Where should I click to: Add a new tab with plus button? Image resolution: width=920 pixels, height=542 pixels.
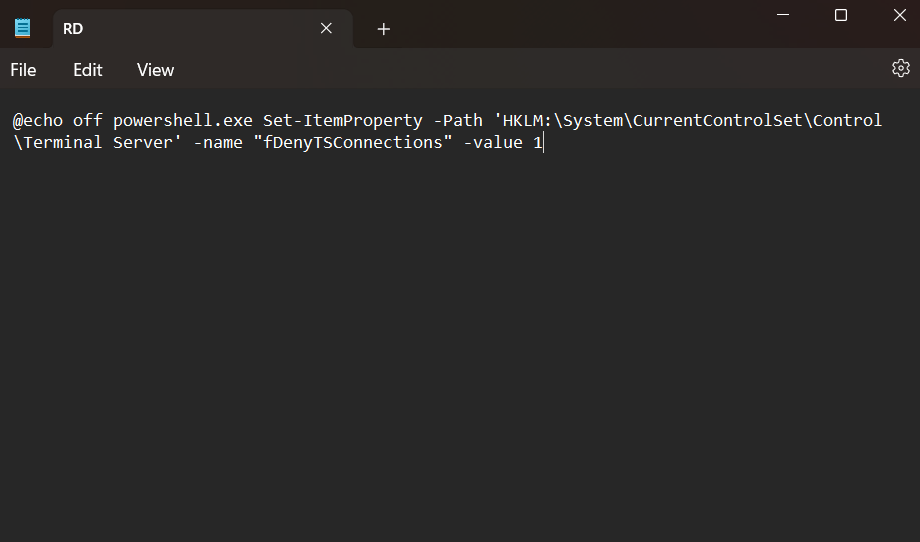tap(384, 29)
